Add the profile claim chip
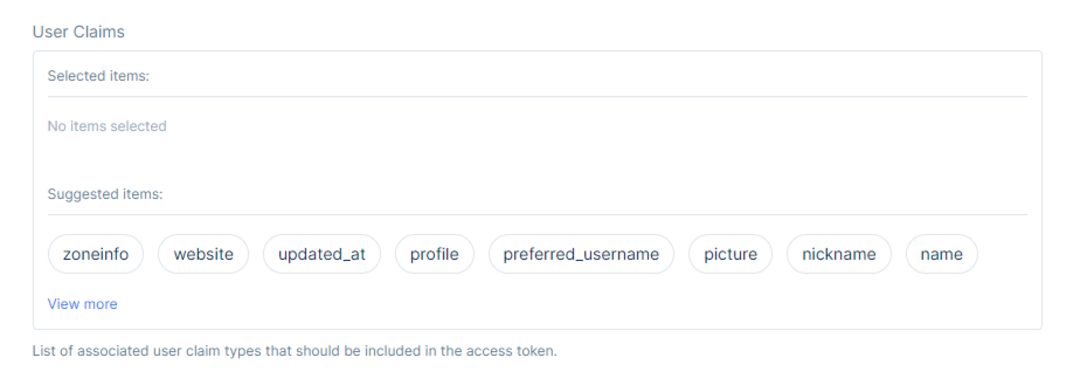The image size is (1080, 385). [x=435, y=254]
